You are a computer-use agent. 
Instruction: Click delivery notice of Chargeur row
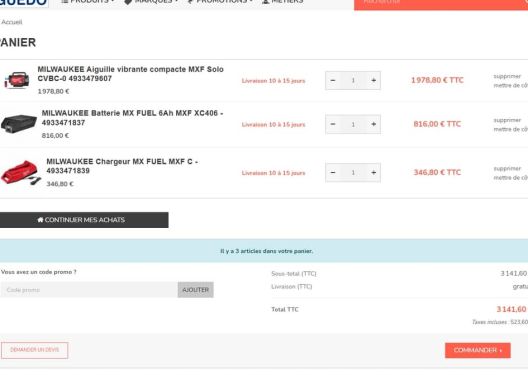pos(273,173)
